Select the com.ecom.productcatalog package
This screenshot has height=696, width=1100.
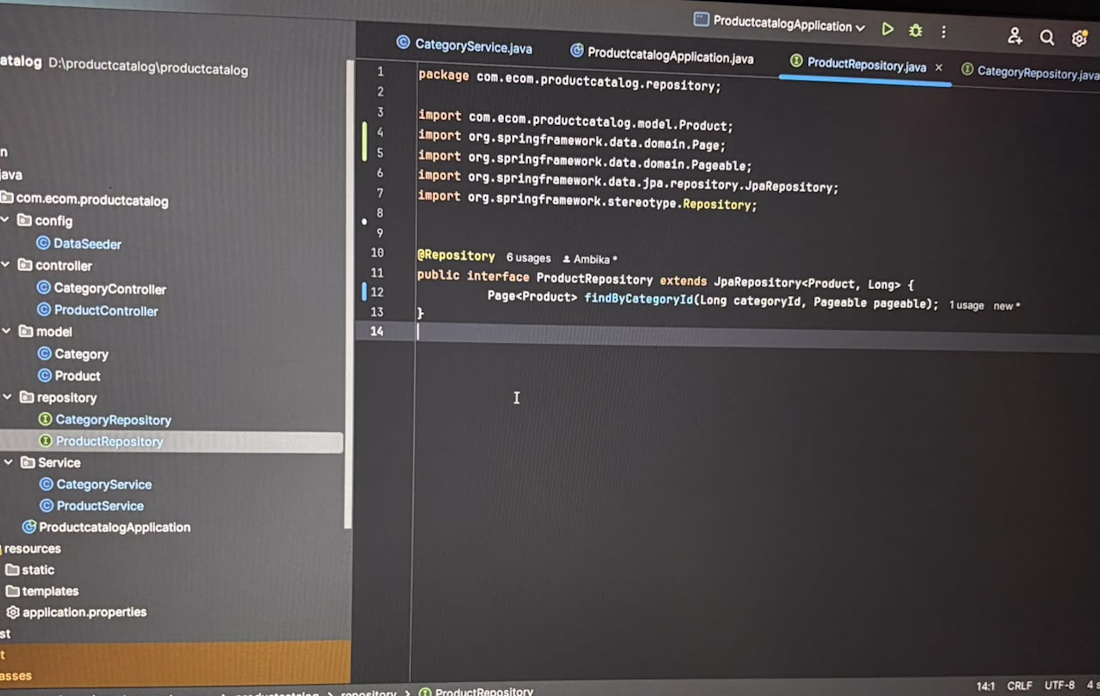[85, 200]
